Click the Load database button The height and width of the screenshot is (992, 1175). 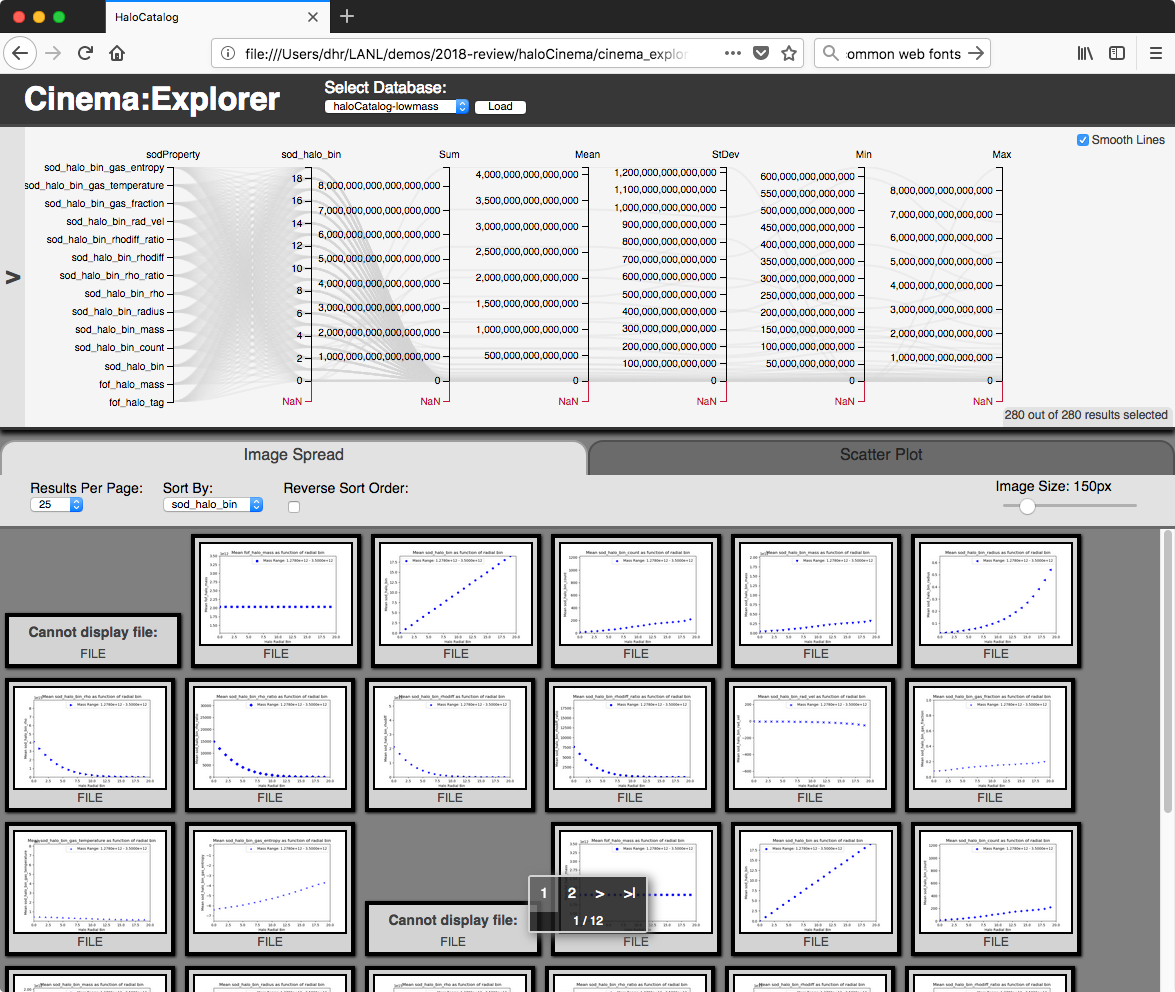500,106
